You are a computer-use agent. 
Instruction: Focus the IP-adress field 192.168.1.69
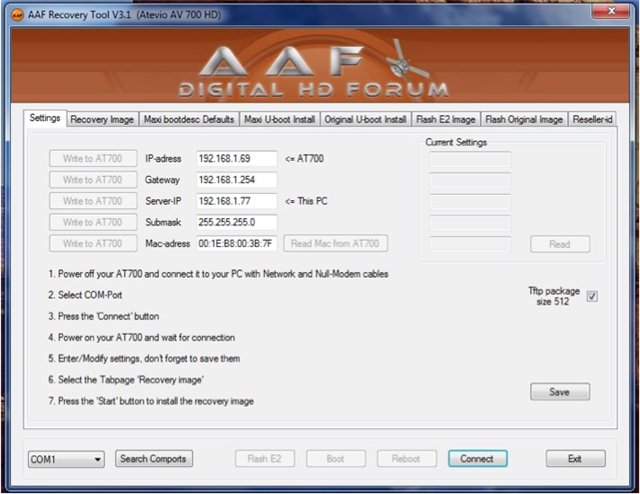pyautogui.click(x=237, y=158)
